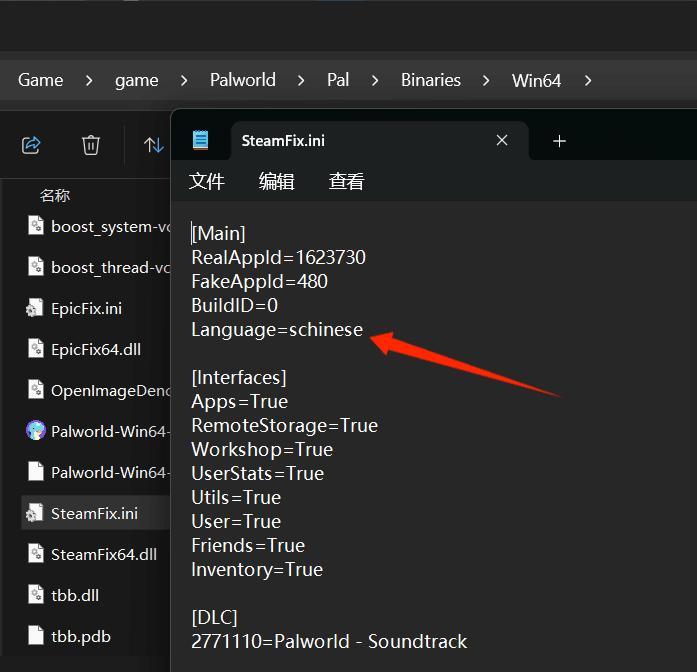The image size is (697, 672).
Task: Select SteamFix.ini in file list
Action: coord(96,513)
